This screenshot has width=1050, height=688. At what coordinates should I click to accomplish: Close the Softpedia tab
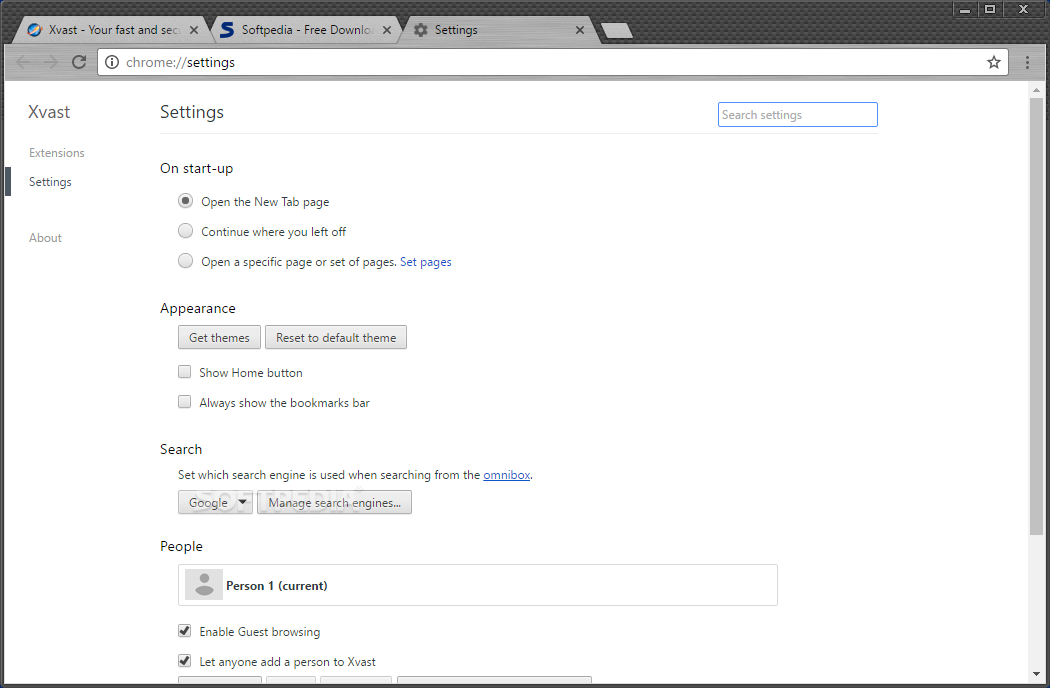click(x=386, y=30)
